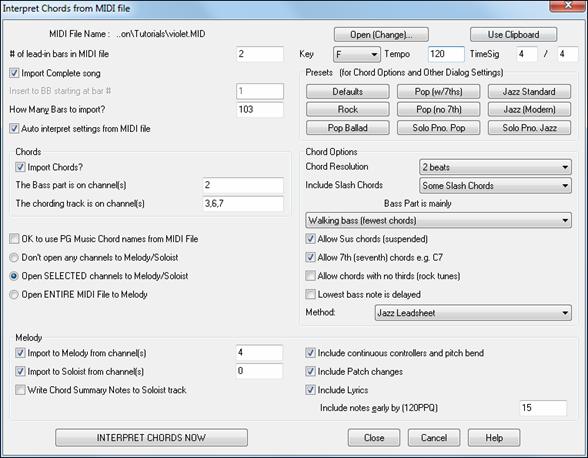The height and width of the screenshot is (458, 588).
Task: Click the Tempo input field
Action: coord(446,54)
